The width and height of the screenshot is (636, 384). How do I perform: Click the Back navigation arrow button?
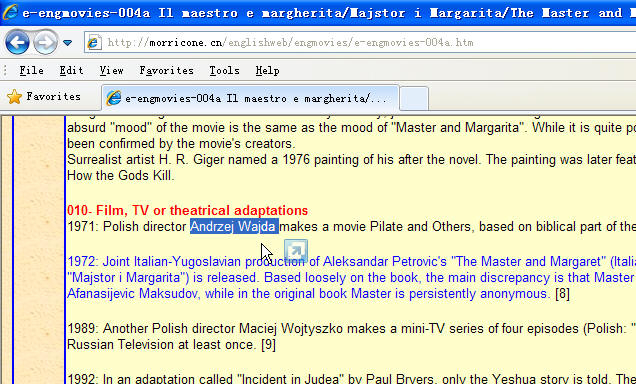pyautogui.click(x=17, y=42)
